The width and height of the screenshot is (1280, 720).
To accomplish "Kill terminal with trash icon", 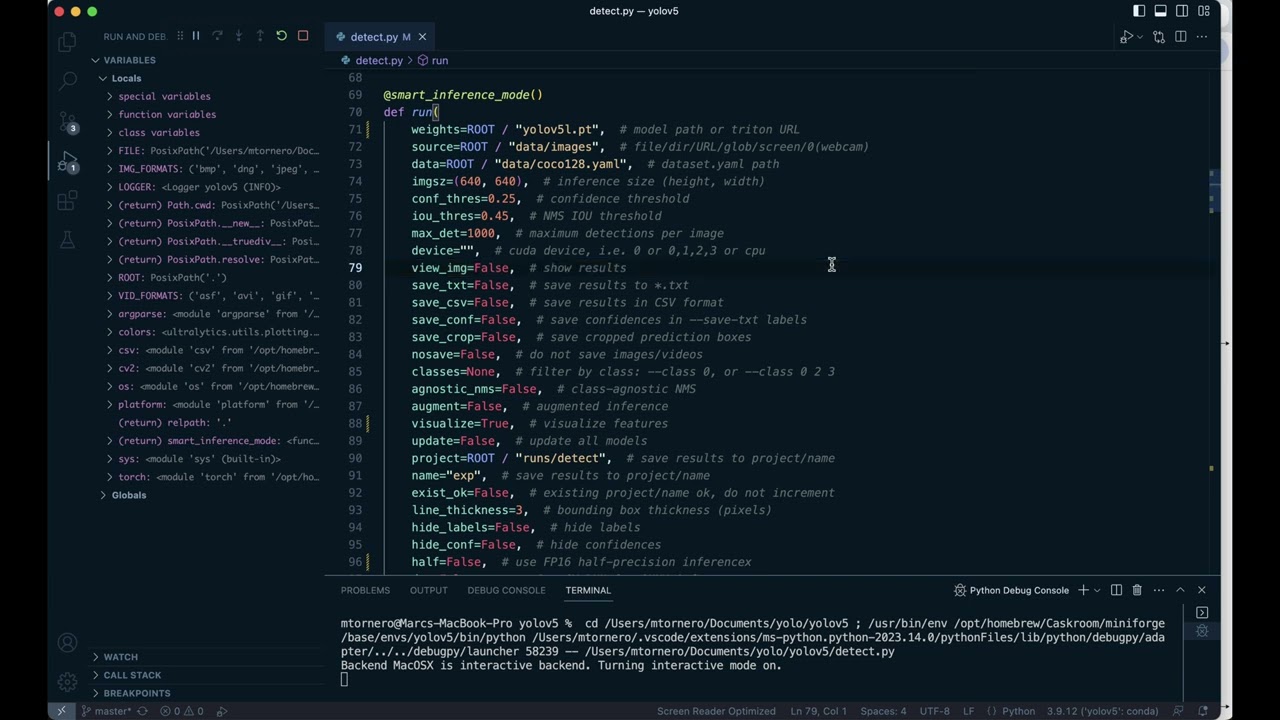I will point(1137,590).
